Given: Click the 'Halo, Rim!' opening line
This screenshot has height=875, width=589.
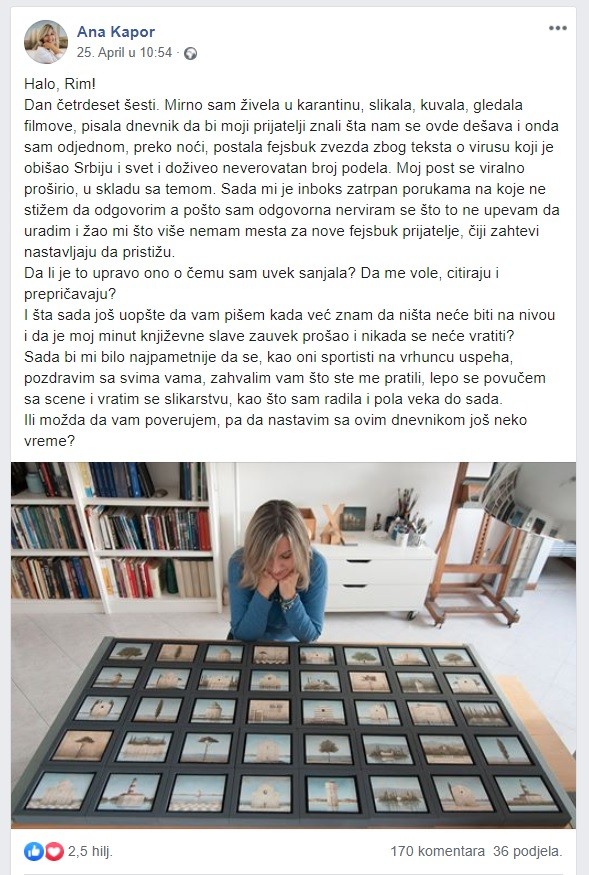Looking at the screenshot, I should click(x=60, y=84).
